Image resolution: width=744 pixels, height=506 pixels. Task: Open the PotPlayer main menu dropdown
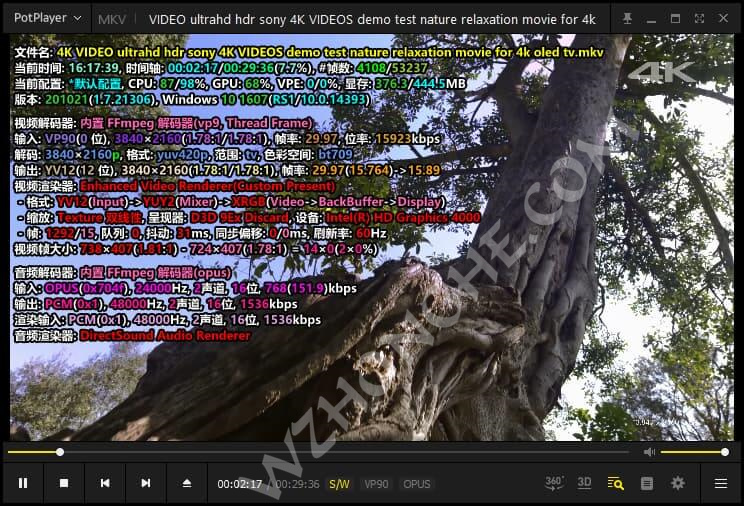point(46,18)
